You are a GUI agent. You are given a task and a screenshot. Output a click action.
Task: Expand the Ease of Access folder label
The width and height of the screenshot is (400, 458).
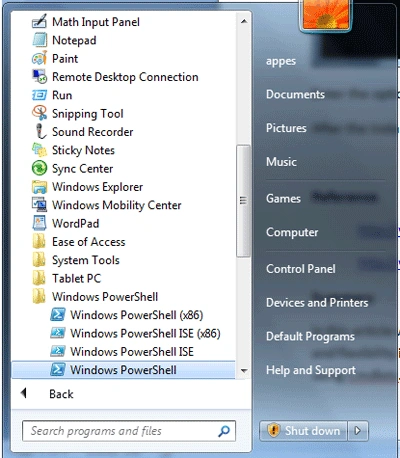[x=89, y=242]
